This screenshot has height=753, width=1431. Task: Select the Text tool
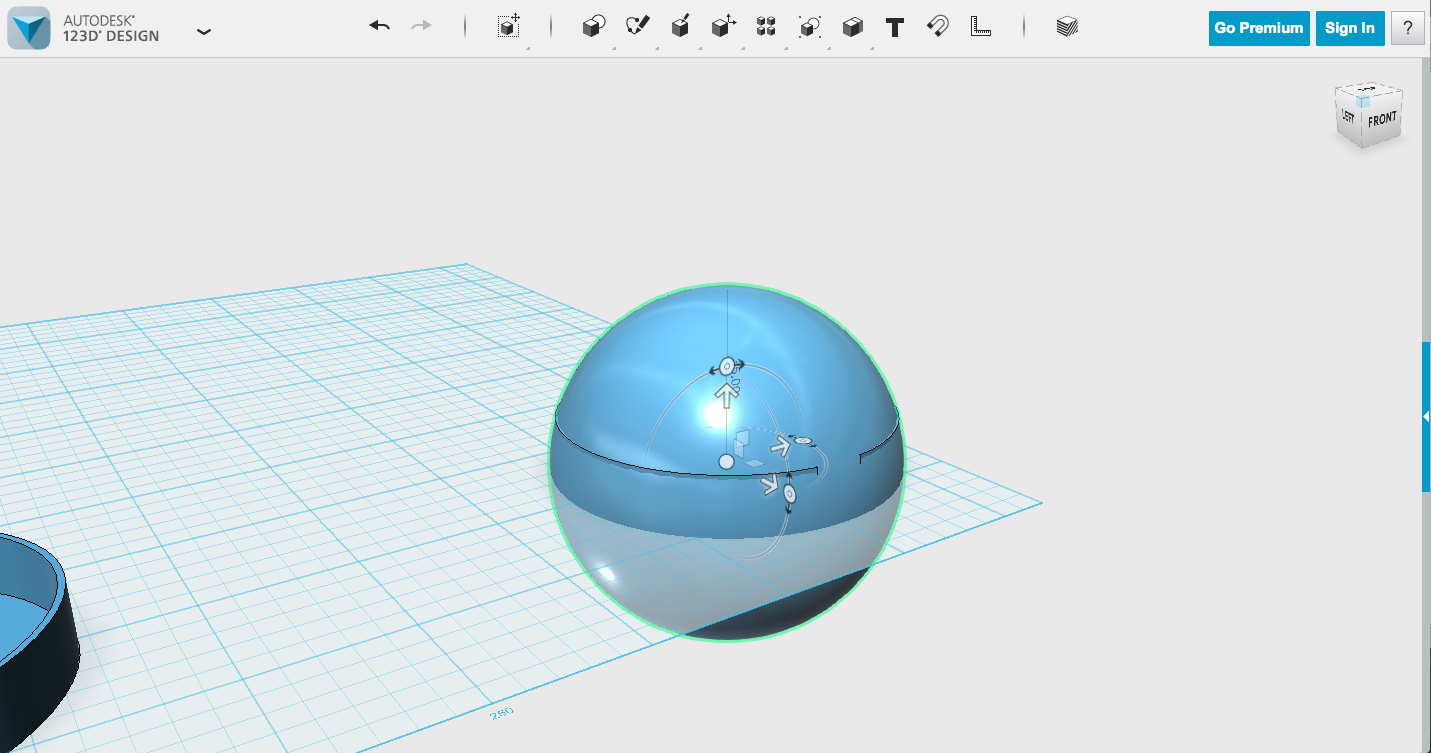[894, 27]
